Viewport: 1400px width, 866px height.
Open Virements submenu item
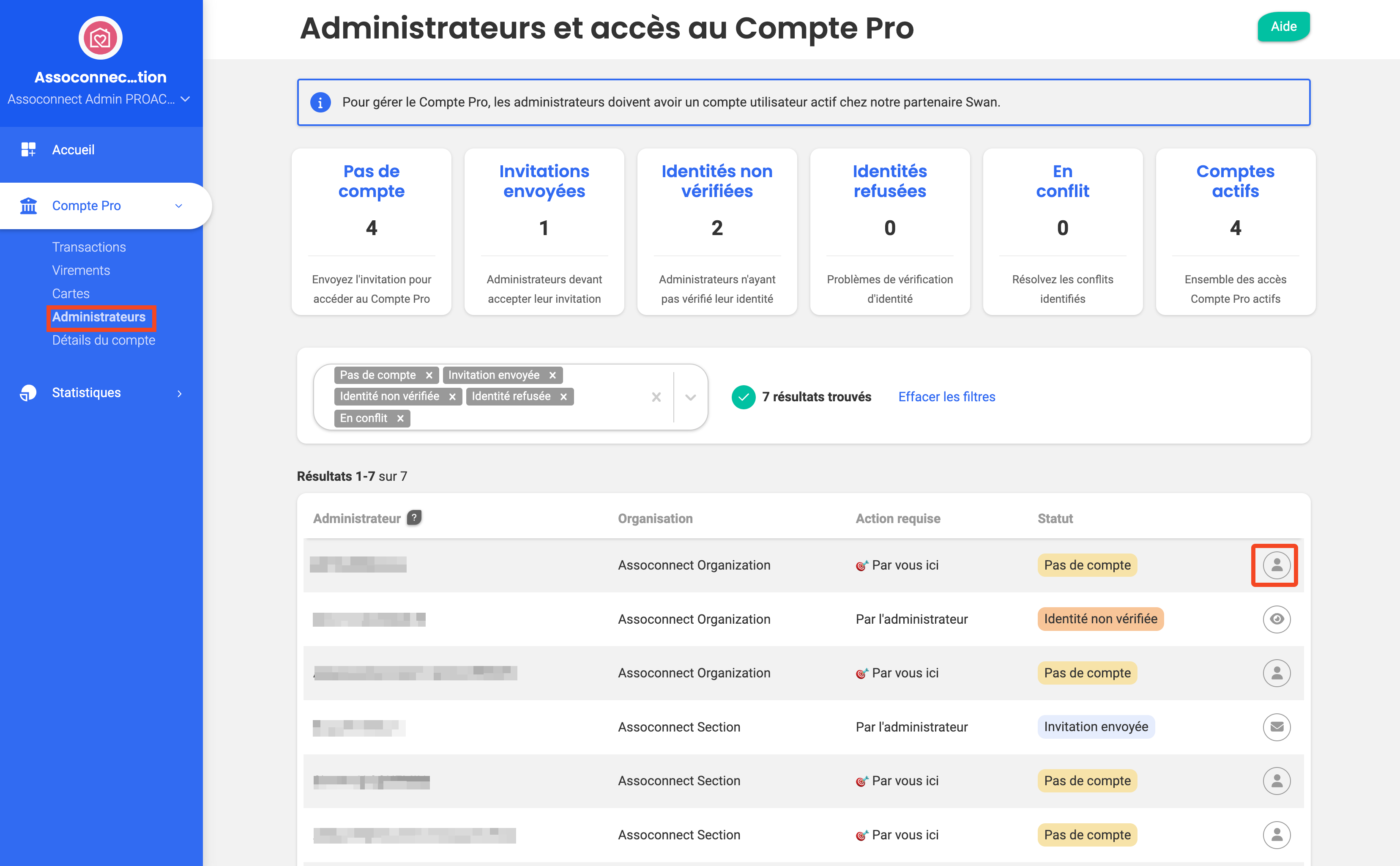click(x=81, y=270)
